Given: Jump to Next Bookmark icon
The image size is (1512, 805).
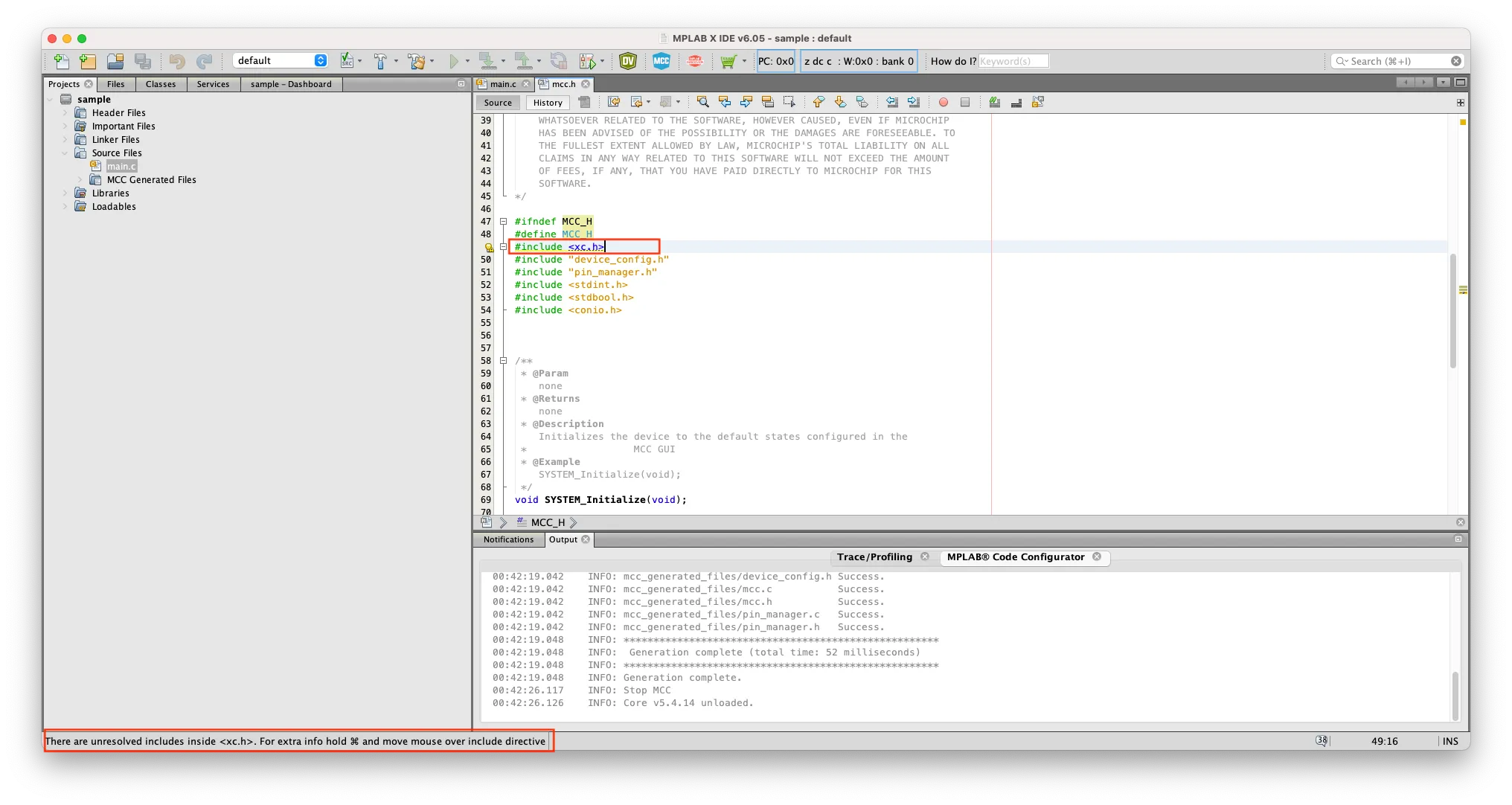Looking at the screenshot, I should (840, 102).
